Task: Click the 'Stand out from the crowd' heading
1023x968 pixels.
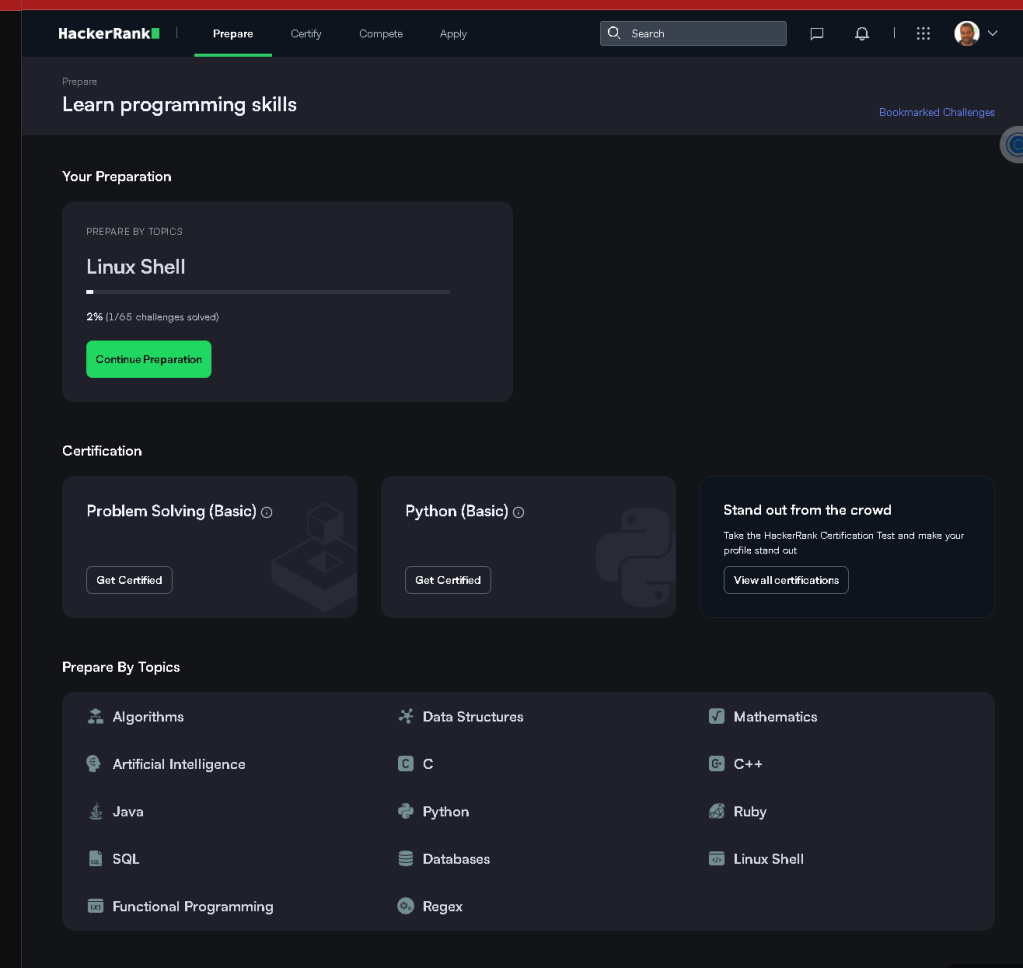Action: pyautogui.click(x=807, y=510)
